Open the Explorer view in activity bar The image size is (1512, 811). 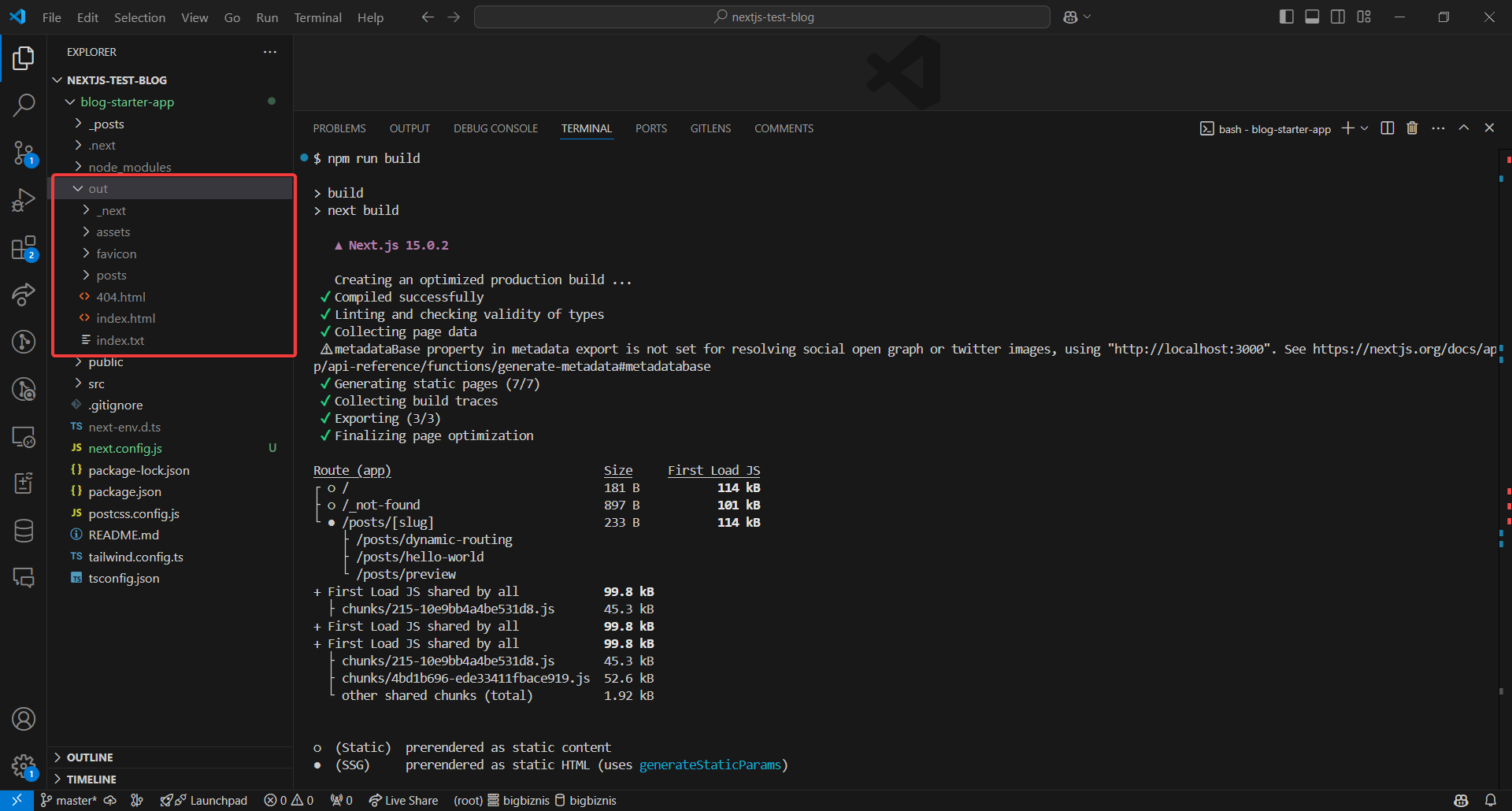click(24, 58)
